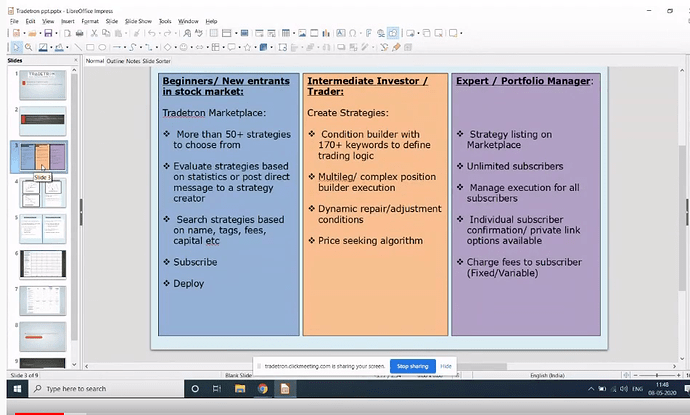The image size is (690, 415).
Task: Switch to the Outline view tab
Action: tap(115, 61)
